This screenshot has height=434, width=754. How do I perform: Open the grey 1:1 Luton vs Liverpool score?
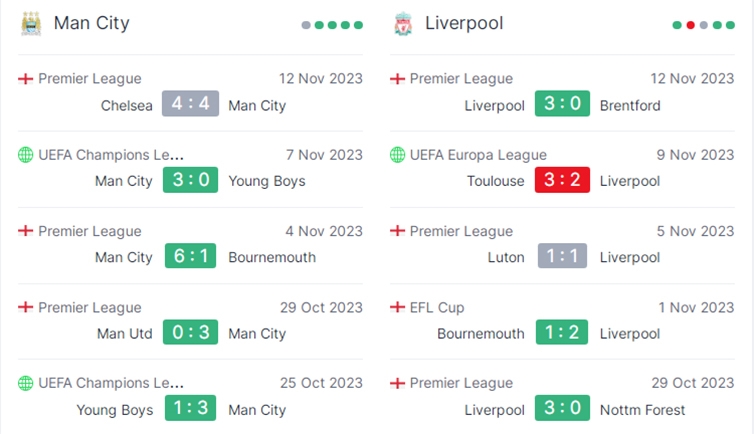tap(562, 256)
